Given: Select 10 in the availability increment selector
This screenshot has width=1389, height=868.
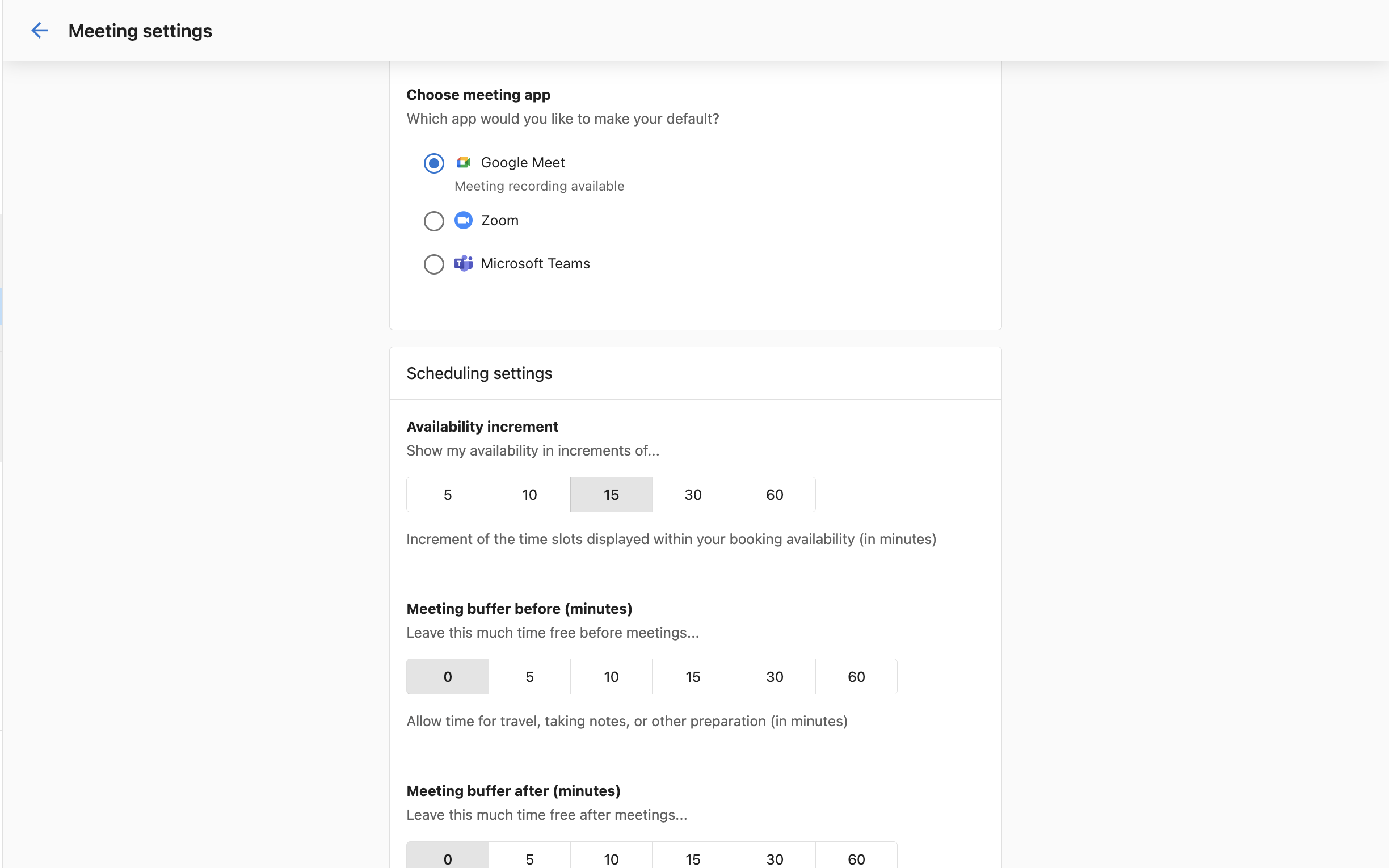Looking at the screenshot, I should click(529, 494).
